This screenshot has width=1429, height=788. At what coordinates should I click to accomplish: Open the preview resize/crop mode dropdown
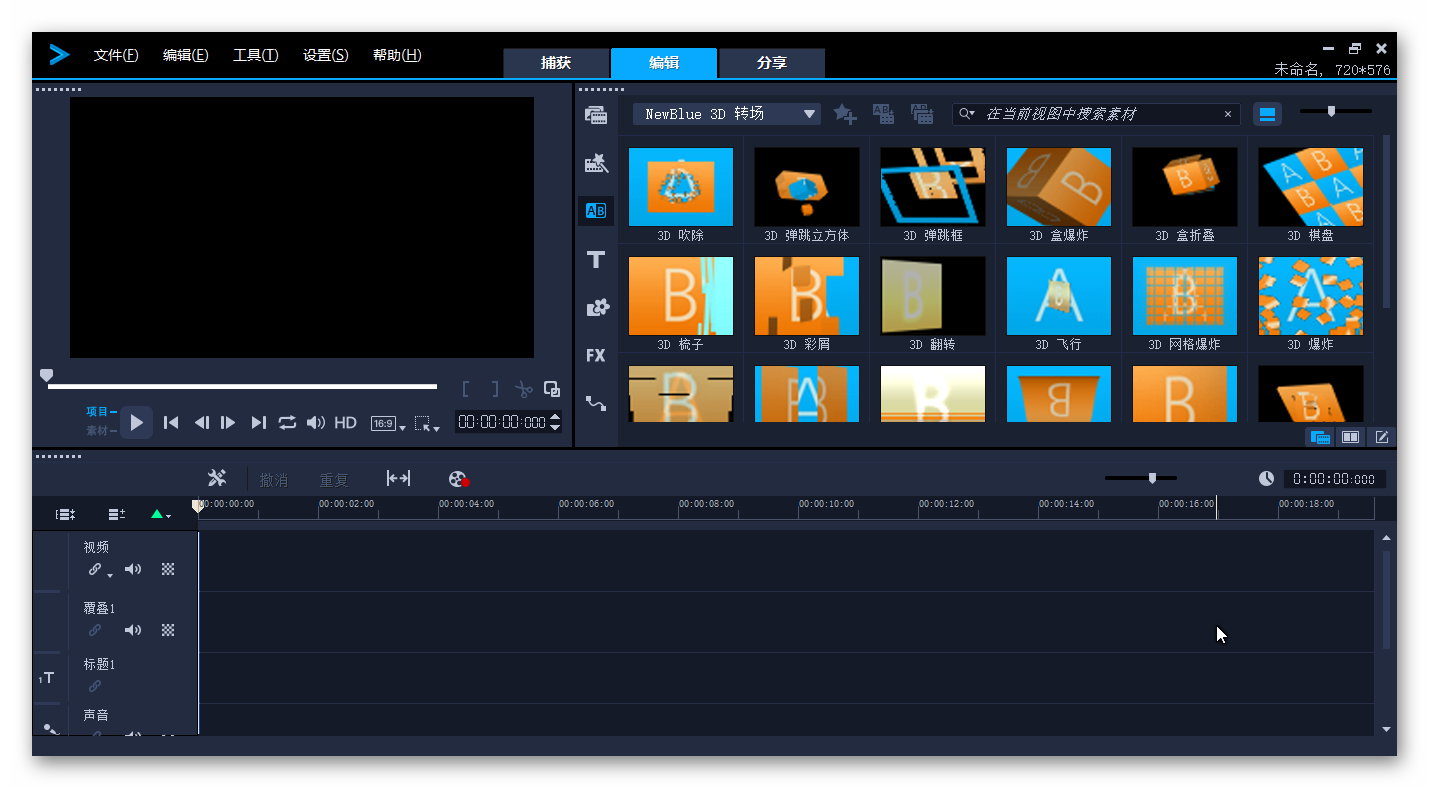[428, 424]
